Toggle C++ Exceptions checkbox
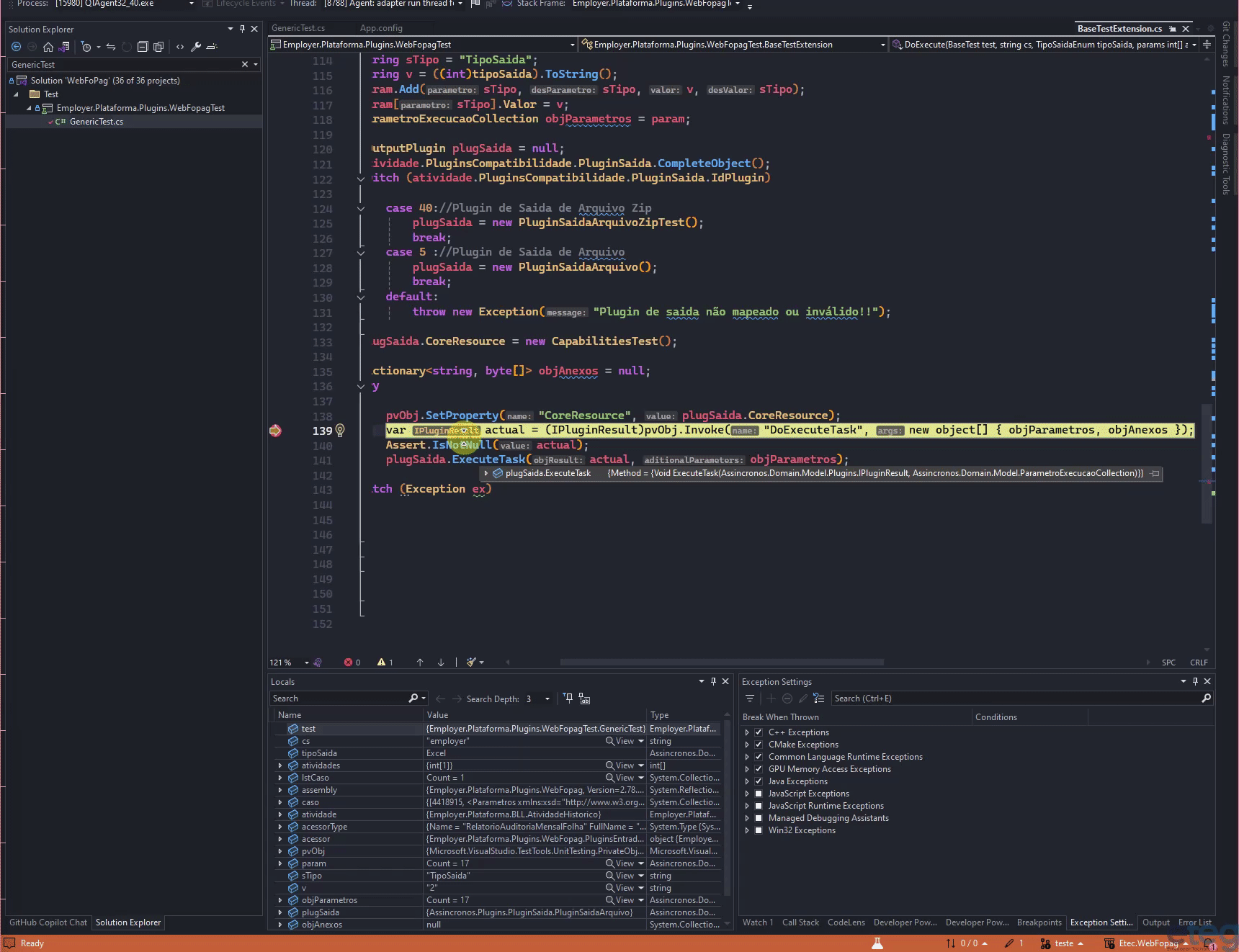Viewport: 1239px width, 952px height. (759, 732)
